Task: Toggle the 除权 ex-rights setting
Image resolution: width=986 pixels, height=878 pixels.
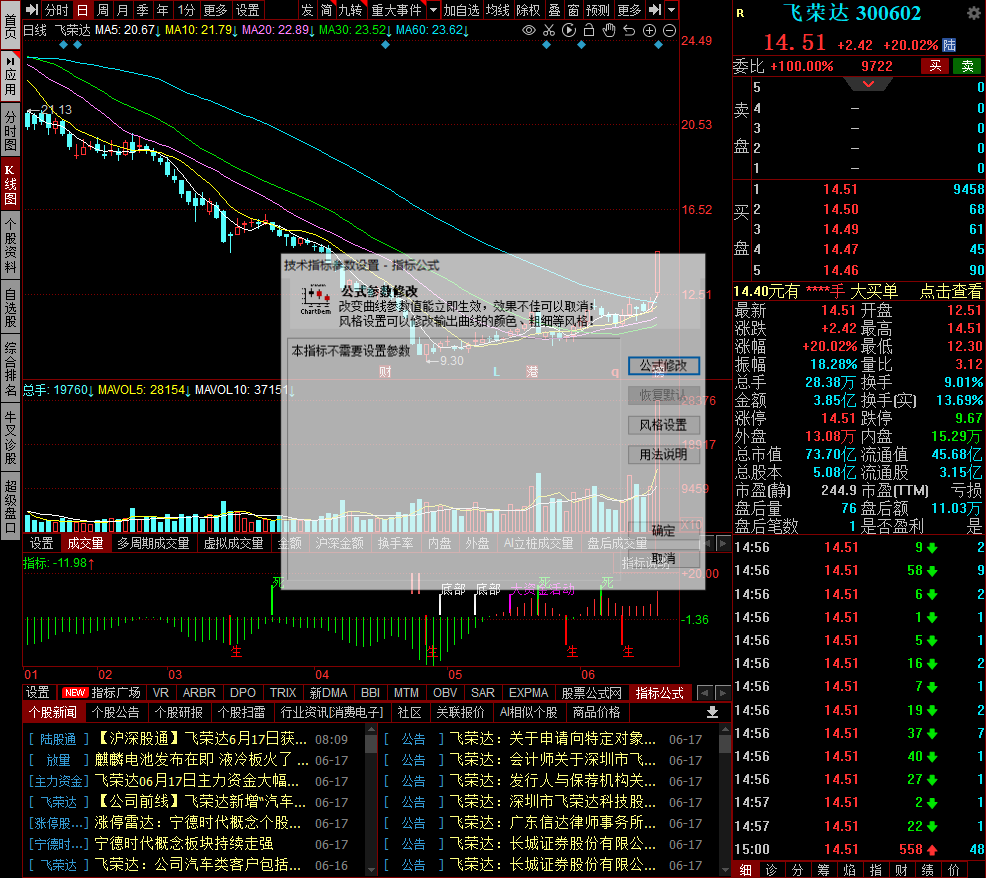Action: coord(528,10)
